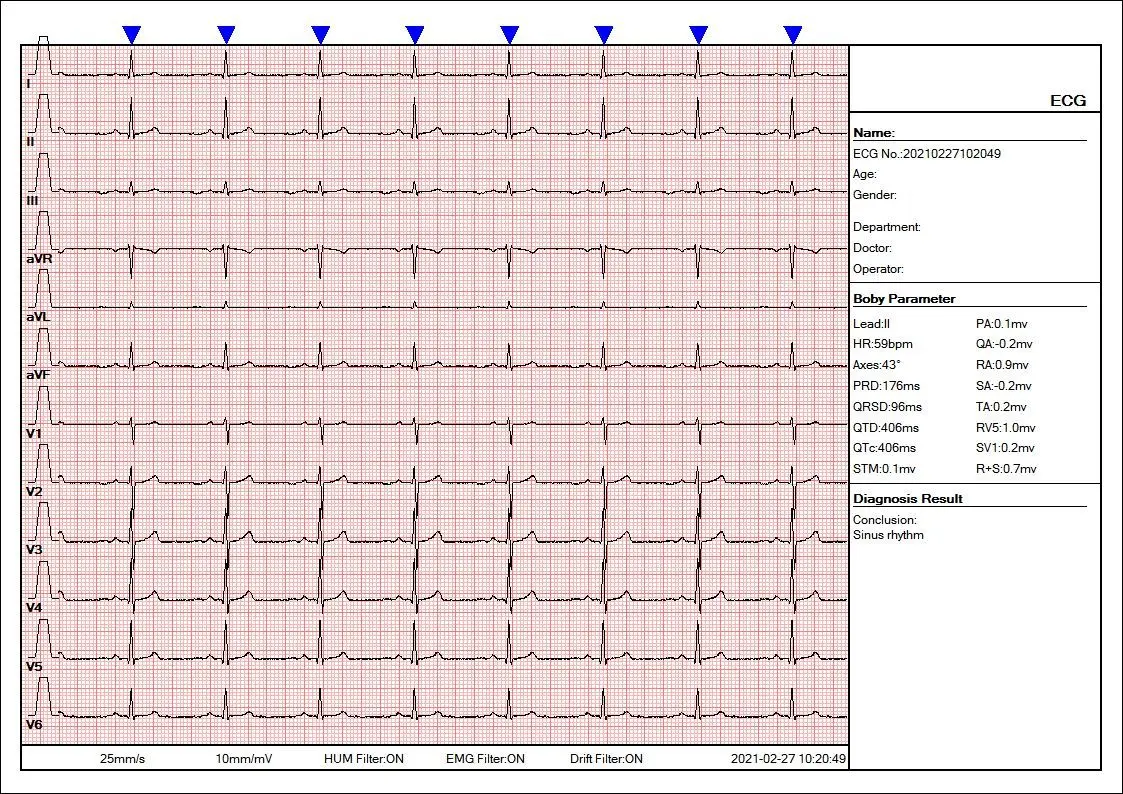Click the first blue beat marker triangle
Image resolution: width=1123 pixels, height=794 pixels.
coord(130,33)
